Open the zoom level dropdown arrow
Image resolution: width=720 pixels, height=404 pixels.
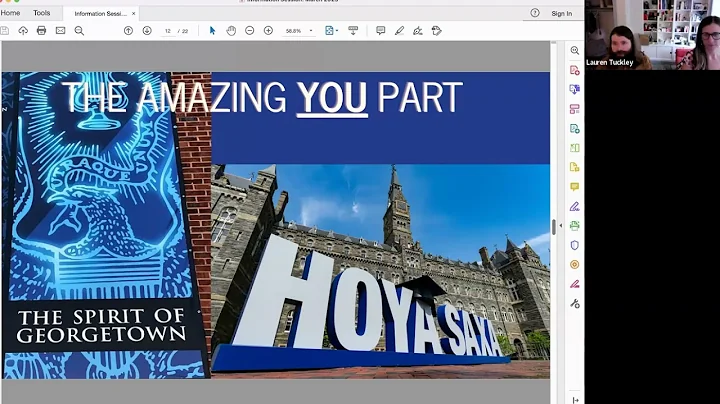click(x=311, y=31)
